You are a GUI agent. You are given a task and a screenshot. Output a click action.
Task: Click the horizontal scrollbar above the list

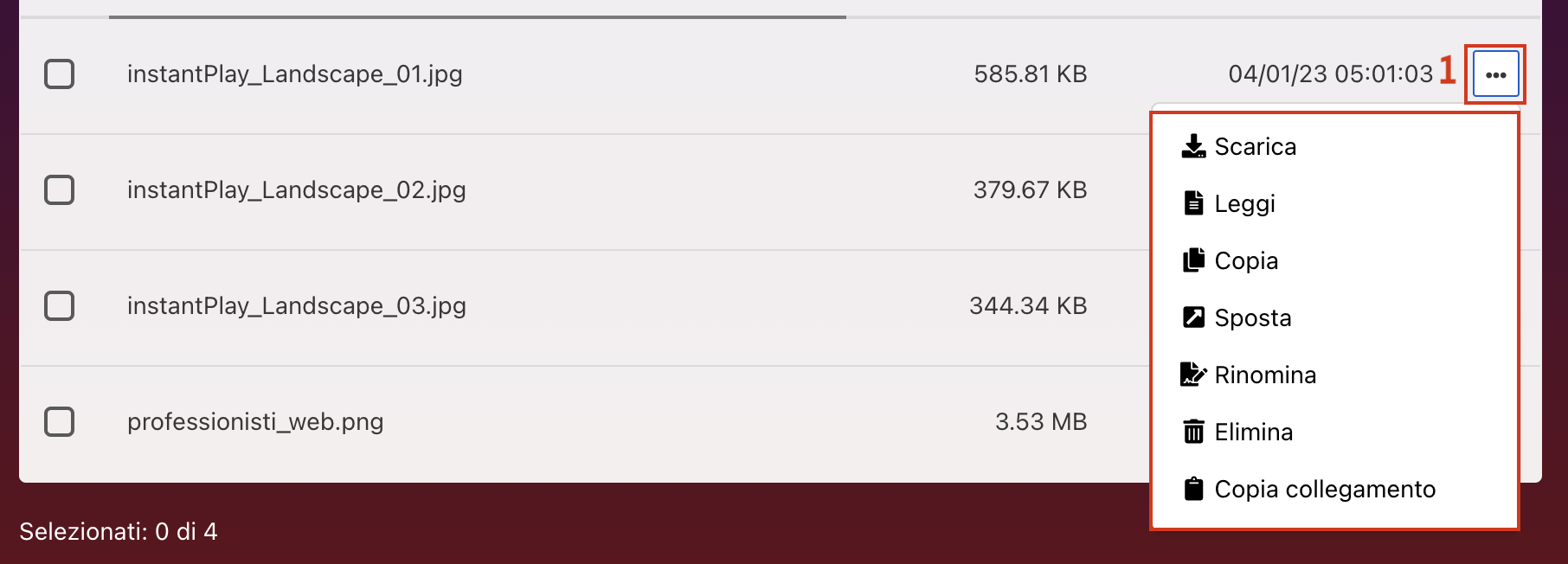tap(478, 16)
